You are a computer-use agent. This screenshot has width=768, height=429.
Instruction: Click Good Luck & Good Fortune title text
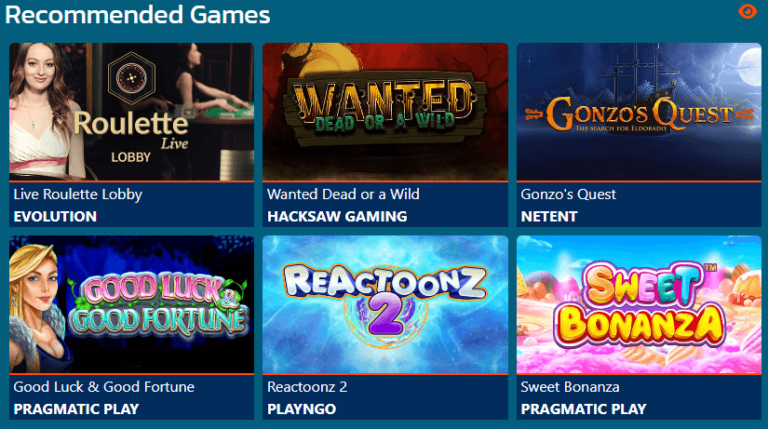coord(104,387)
